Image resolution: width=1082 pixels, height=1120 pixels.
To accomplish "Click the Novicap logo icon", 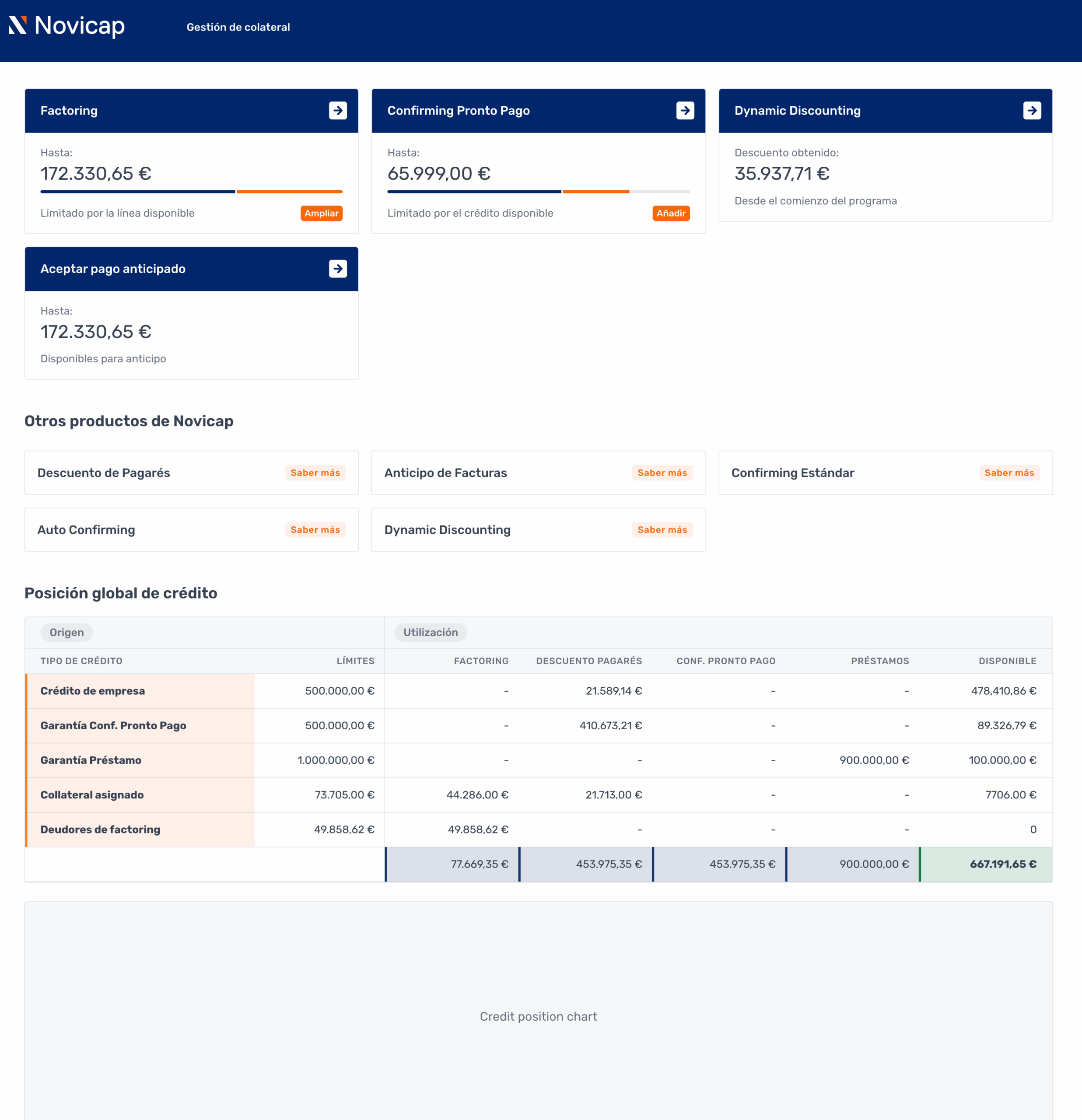I will click(18, 26).
